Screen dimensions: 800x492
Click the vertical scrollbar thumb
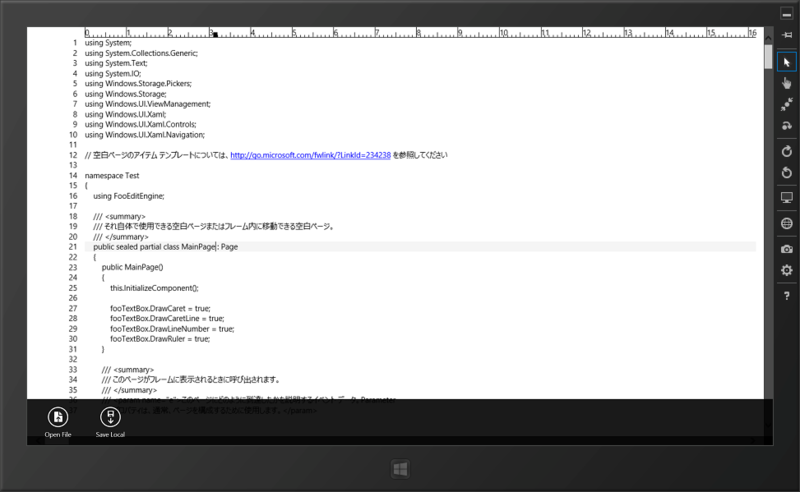point(768,57)
